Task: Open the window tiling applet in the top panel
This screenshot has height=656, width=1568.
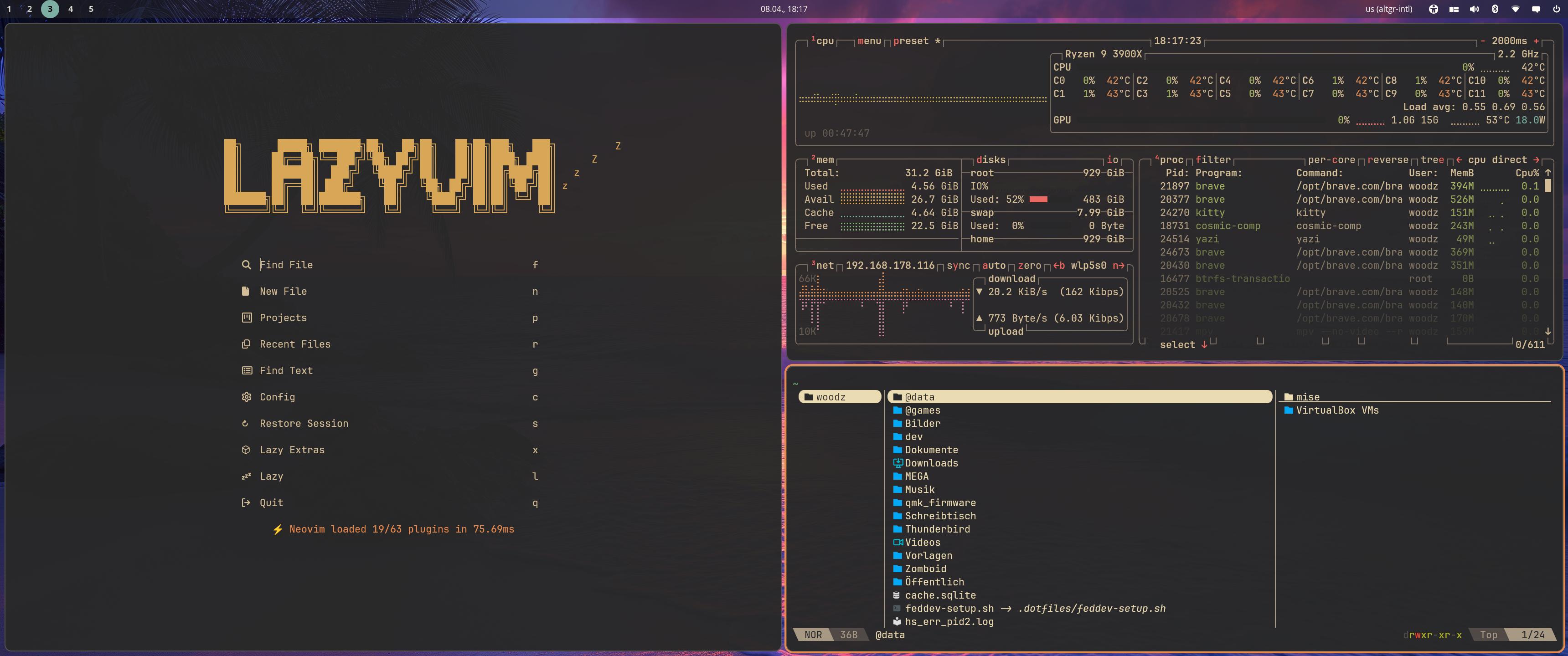Action: click(1454, 9)
